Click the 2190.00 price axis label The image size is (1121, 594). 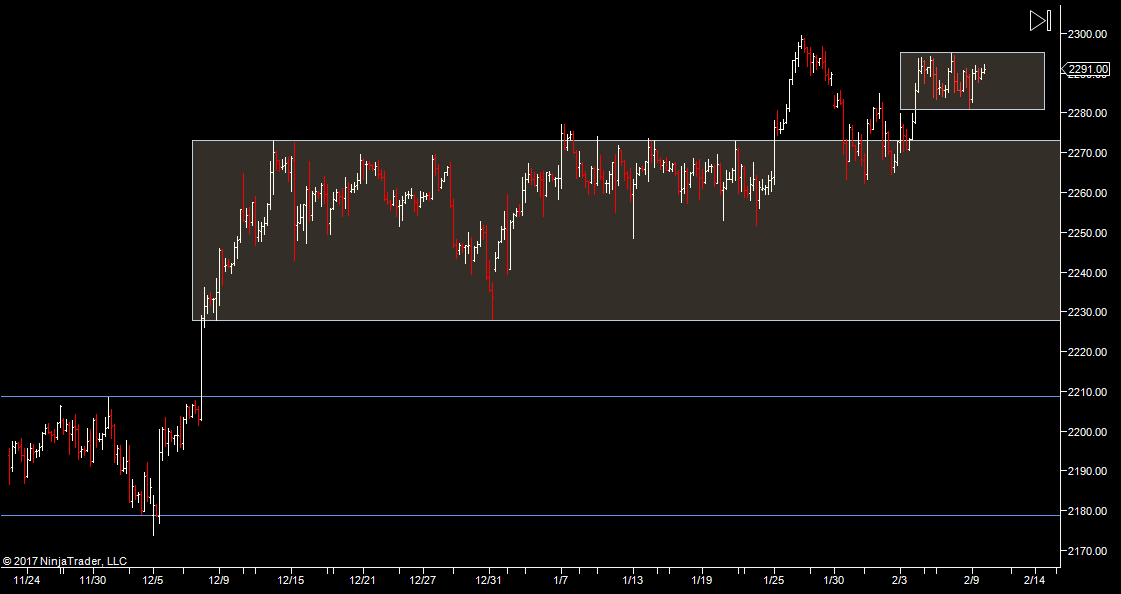[x=1087, y=471]
